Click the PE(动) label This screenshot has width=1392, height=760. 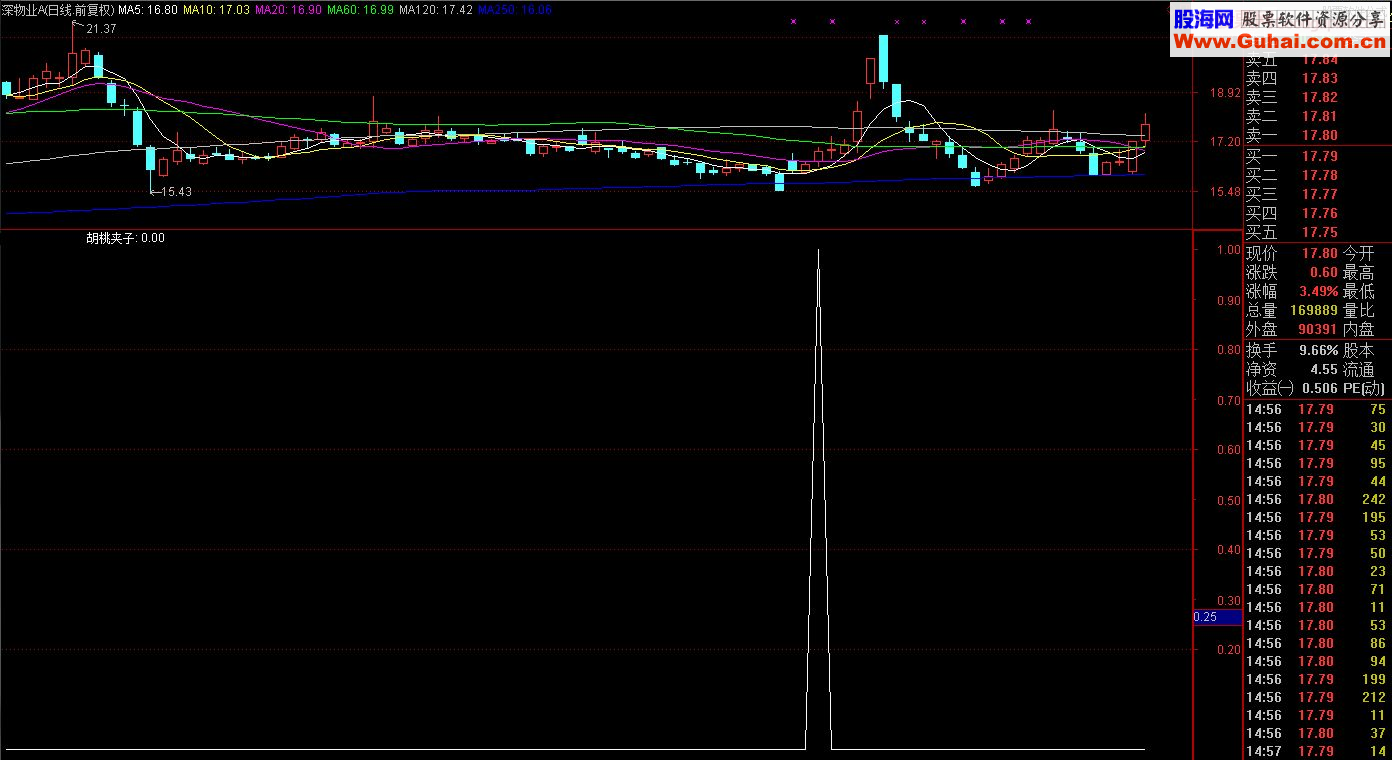(1364, 389)
